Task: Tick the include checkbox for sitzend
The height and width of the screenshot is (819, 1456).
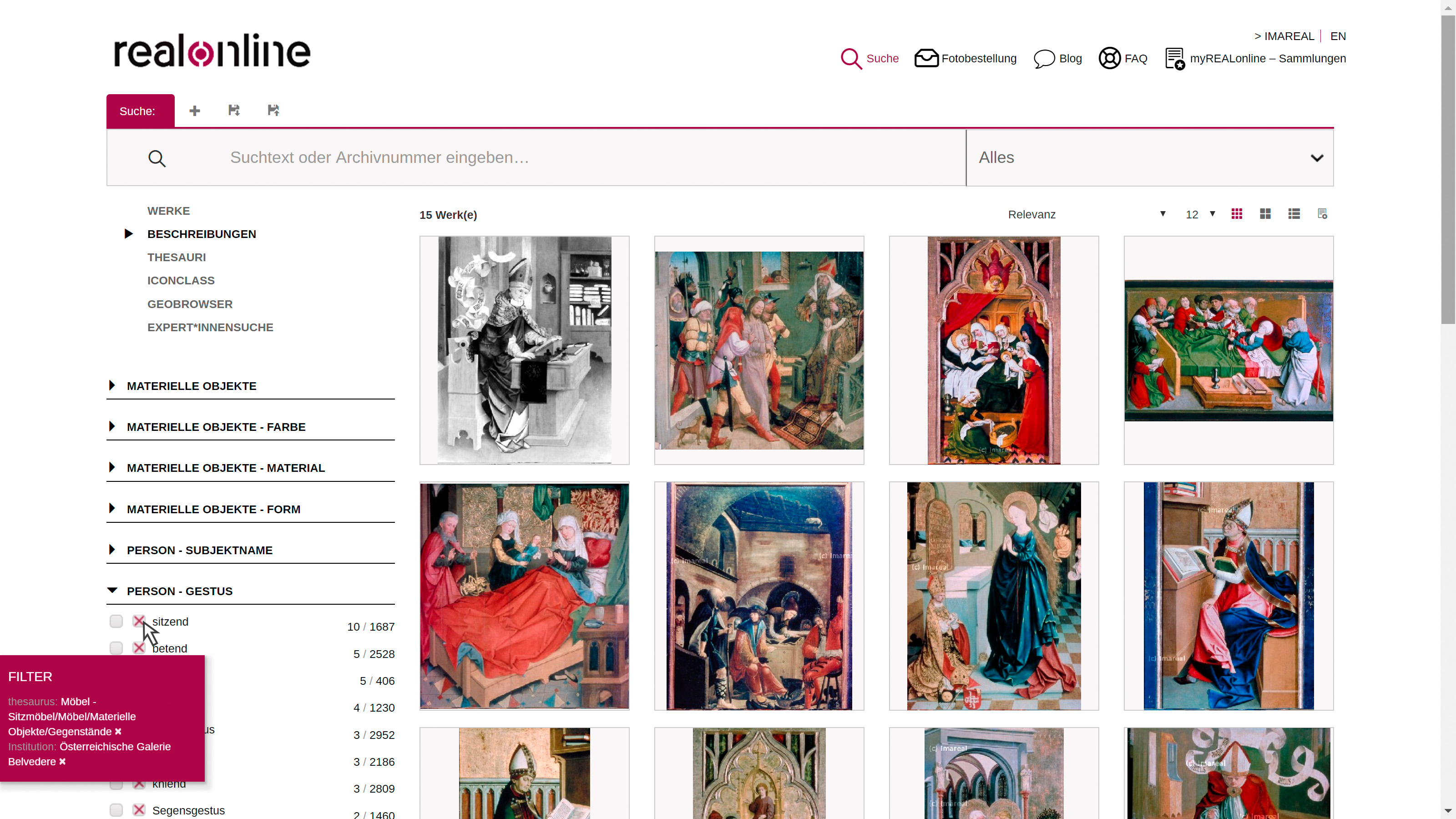Action: [116, 621]
